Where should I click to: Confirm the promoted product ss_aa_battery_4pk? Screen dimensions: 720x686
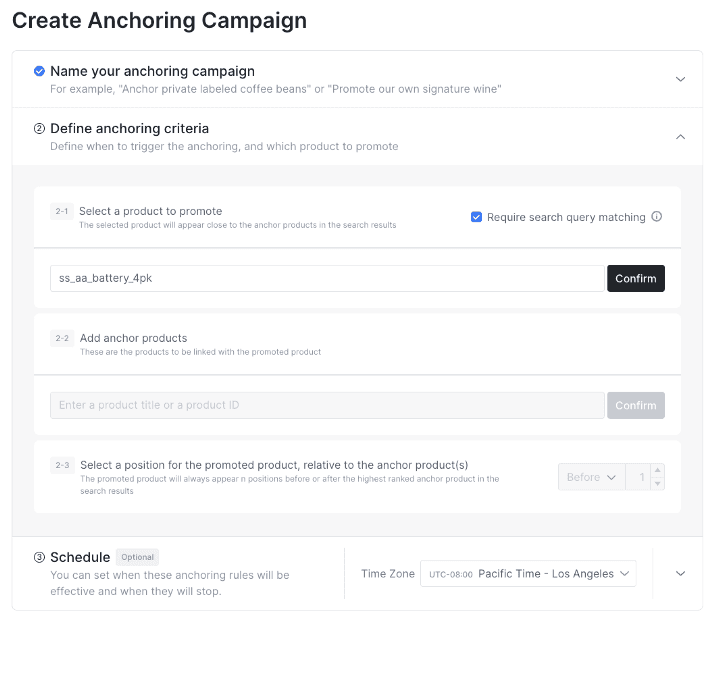(636, 278)
